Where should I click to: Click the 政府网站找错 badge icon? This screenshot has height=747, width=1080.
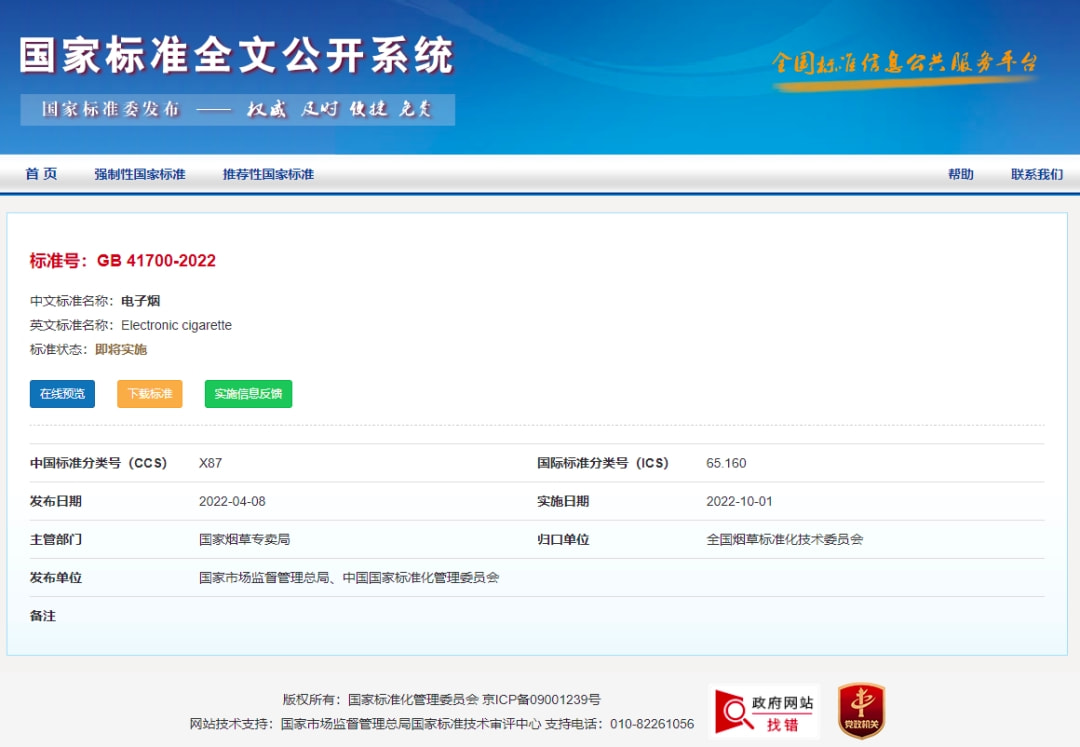764,711
